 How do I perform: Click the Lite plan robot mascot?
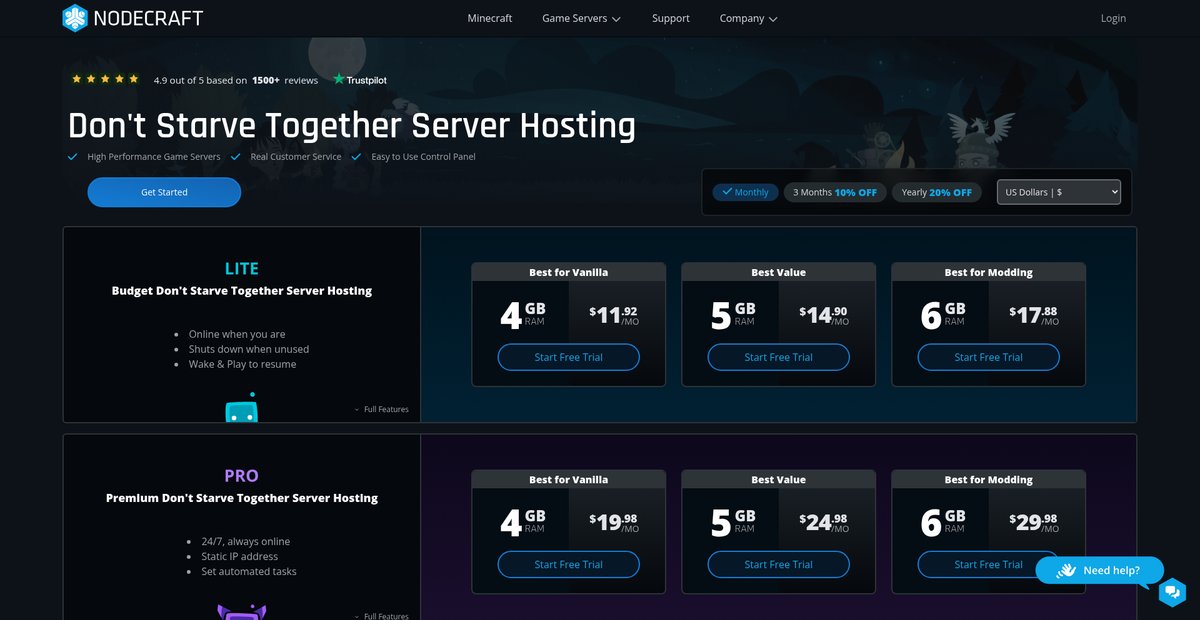tap(241, 407)
